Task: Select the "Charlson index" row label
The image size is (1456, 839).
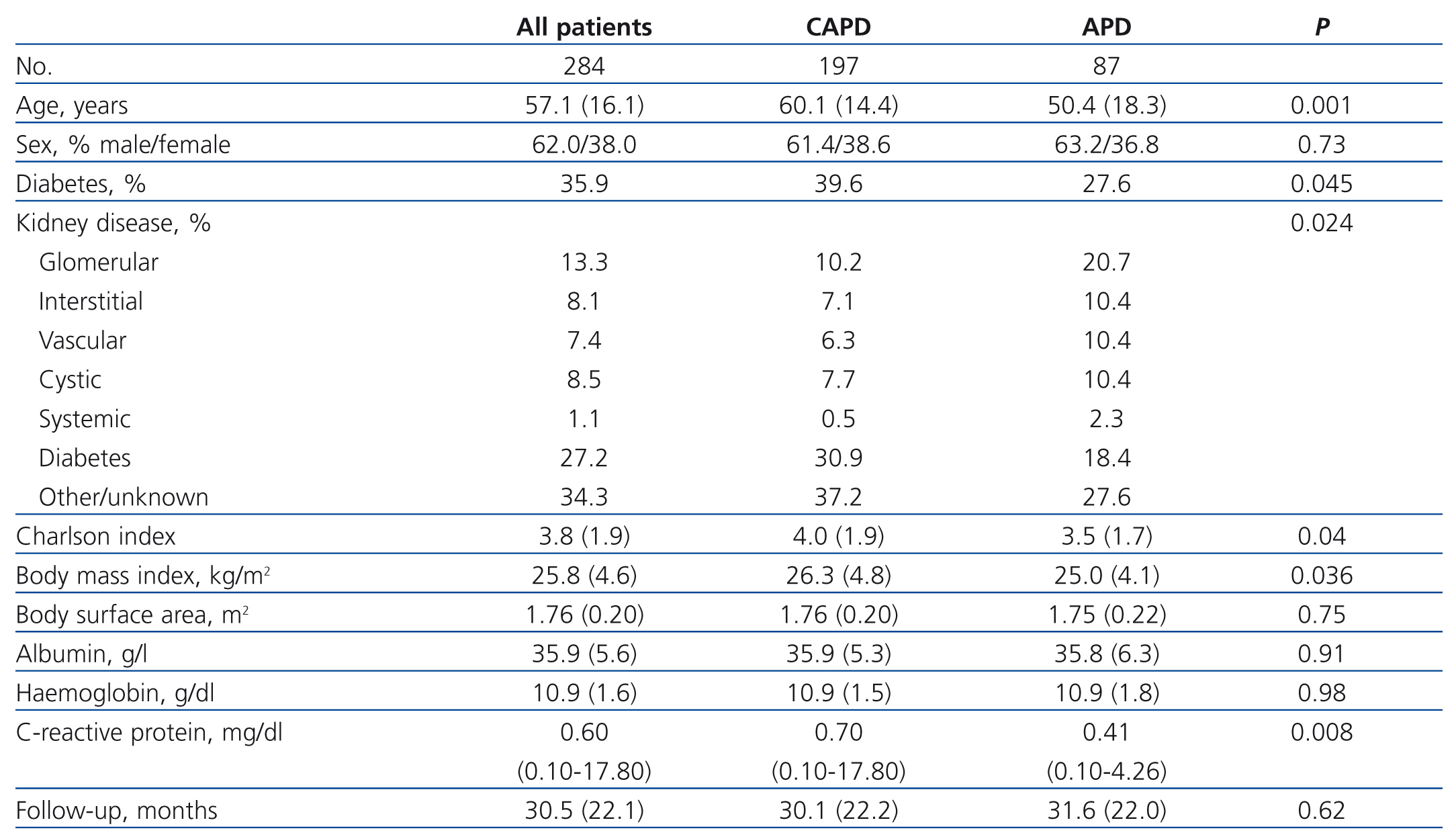Action: (x=95, y=536)
